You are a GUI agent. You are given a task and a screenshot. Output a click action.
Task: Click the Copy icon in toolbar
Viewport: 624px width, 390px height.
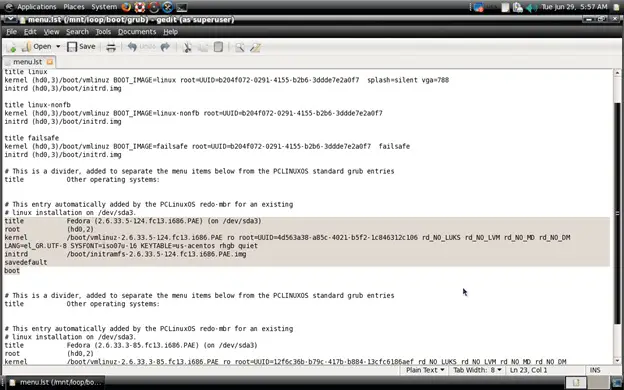pyautogui.click(x=203, y=47)
